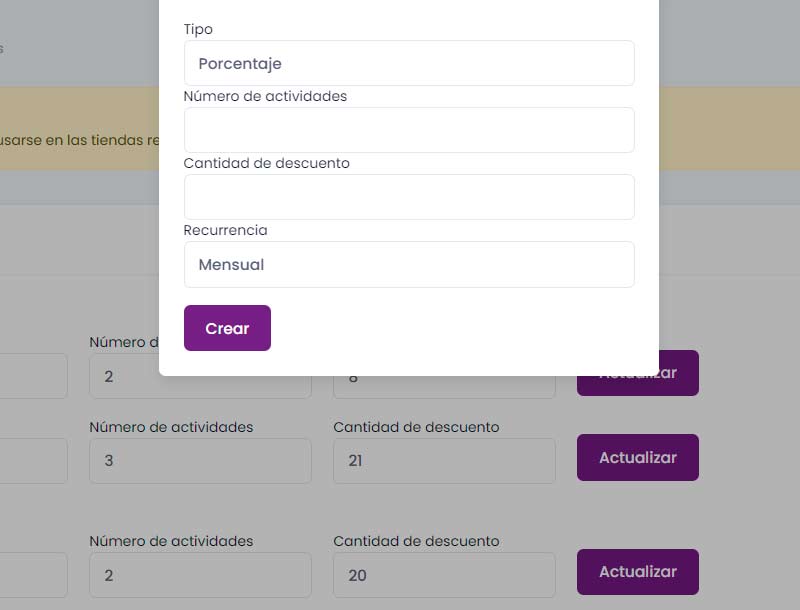The image size is (800, 610).
Task: Click Actualizar in the row with discount 21
Action: point(637,457)
